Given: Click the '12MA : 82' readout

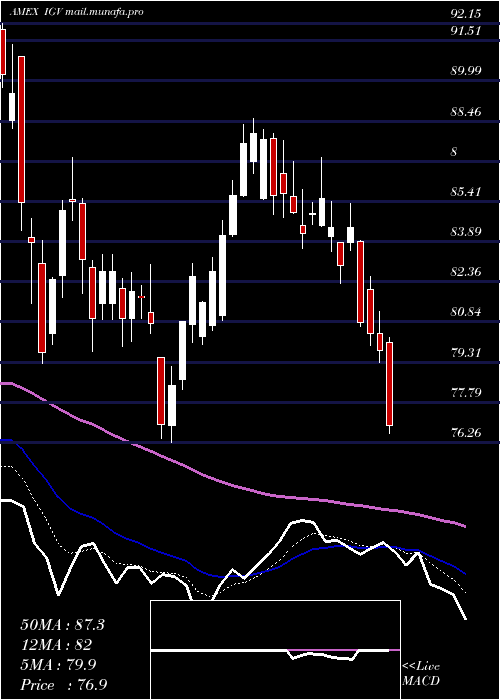Looking at the screenshot, I should 56,645.
